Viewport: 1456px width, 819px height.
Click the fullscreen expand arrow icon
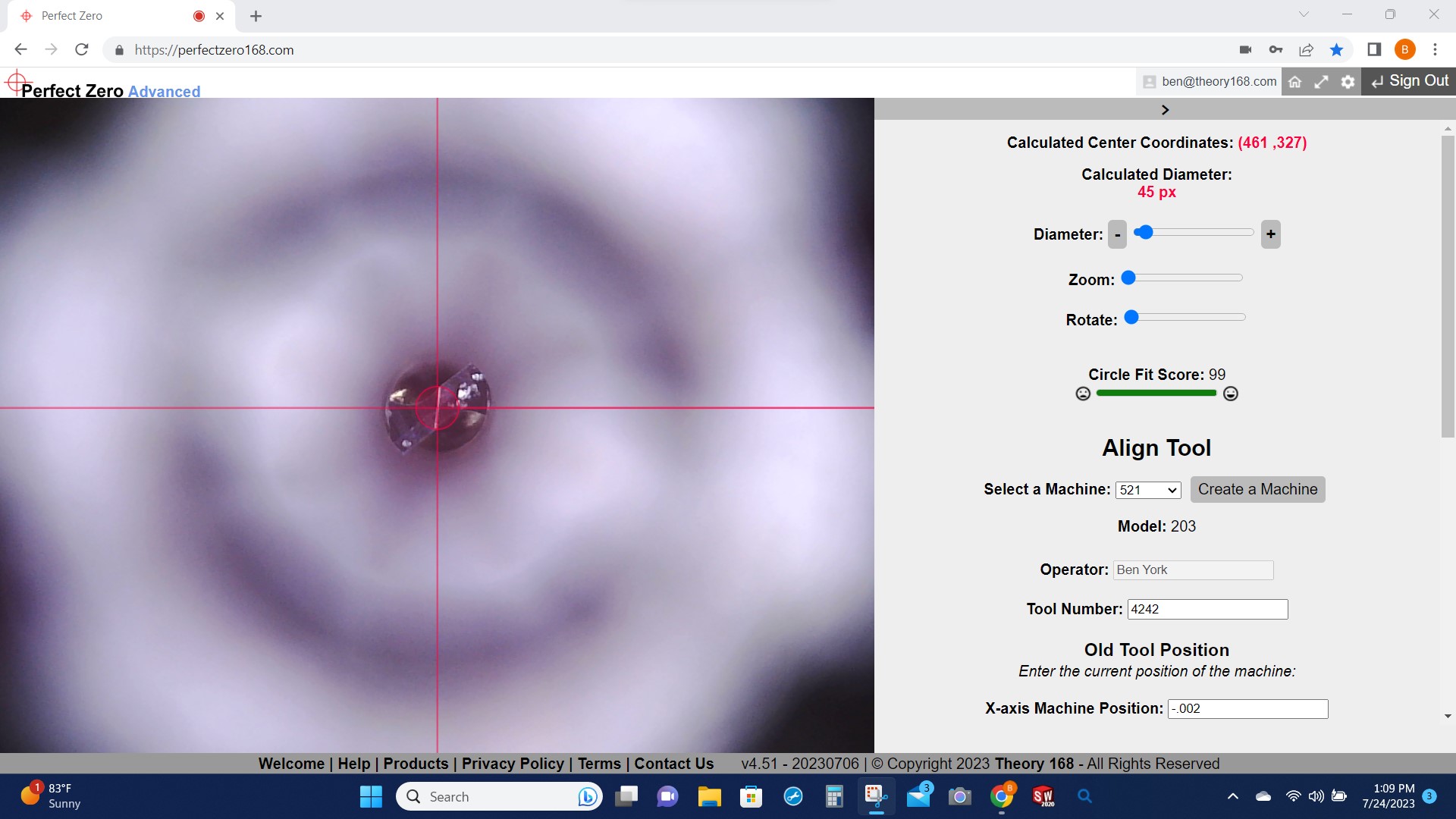point(1322,81)
